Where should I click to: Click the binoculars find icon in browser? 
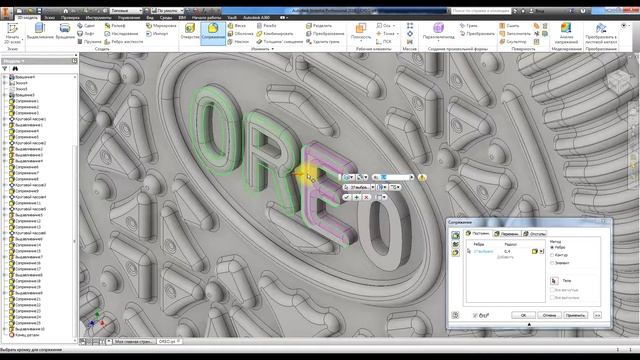coord(15,69)
